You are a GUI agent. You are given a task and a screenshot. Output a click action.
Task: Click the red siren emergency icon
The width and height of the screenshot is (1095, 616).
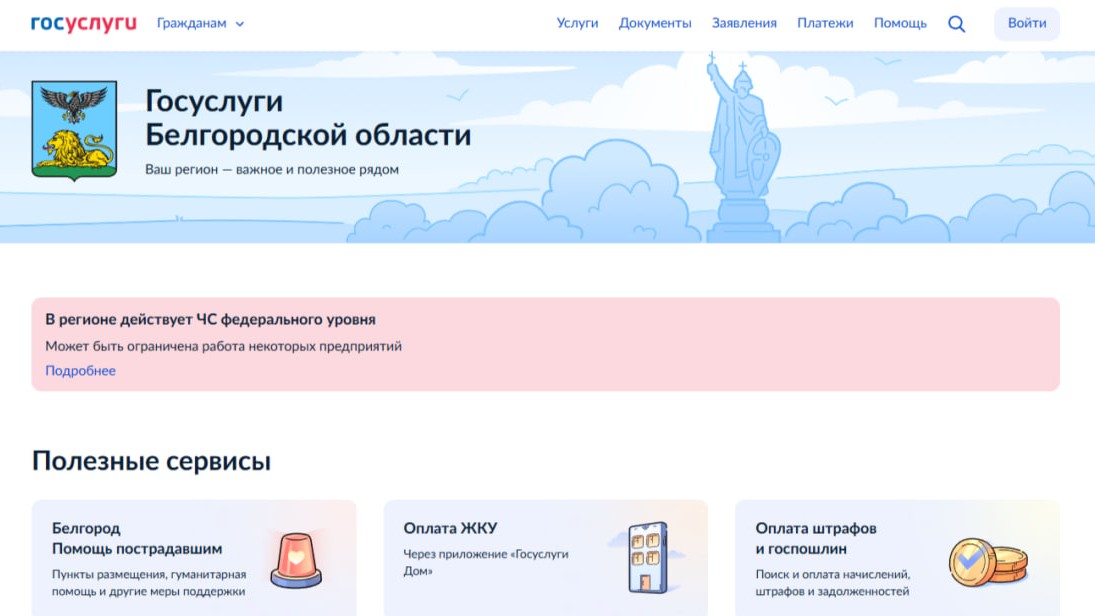point(296,558)
